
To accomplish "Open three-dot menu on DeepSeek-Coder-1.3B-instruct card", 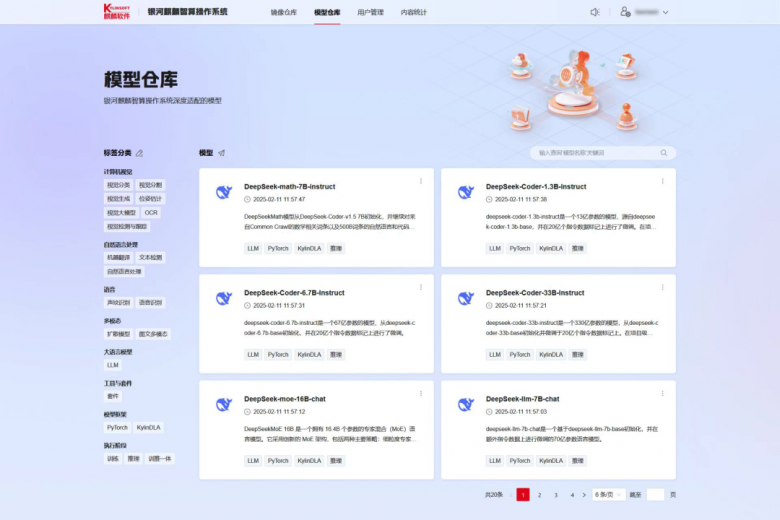I will [663, 182].
